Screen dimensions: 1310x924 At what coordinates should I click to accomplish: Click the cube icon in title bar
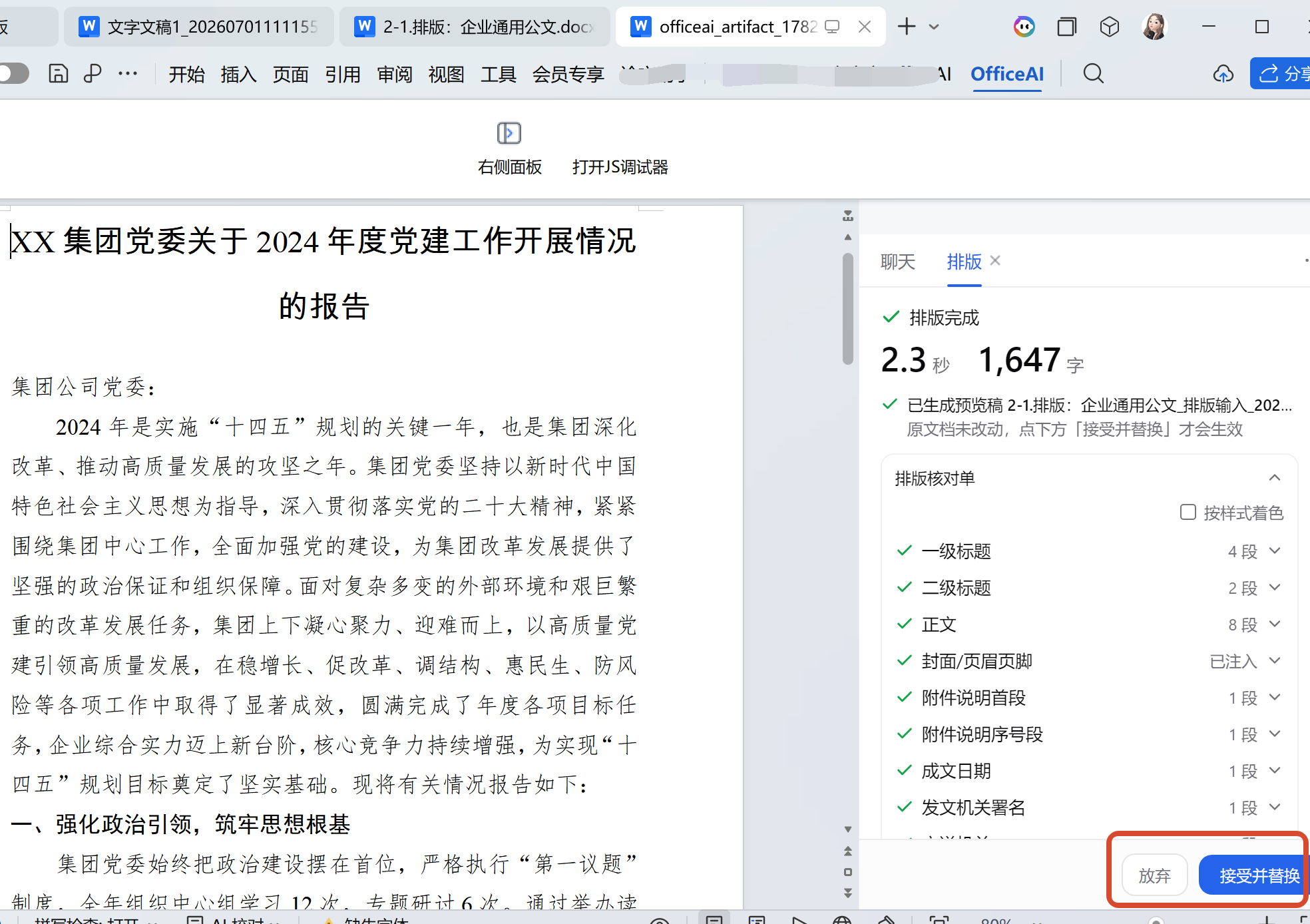pyautogui.click(x=1109, y=27)
